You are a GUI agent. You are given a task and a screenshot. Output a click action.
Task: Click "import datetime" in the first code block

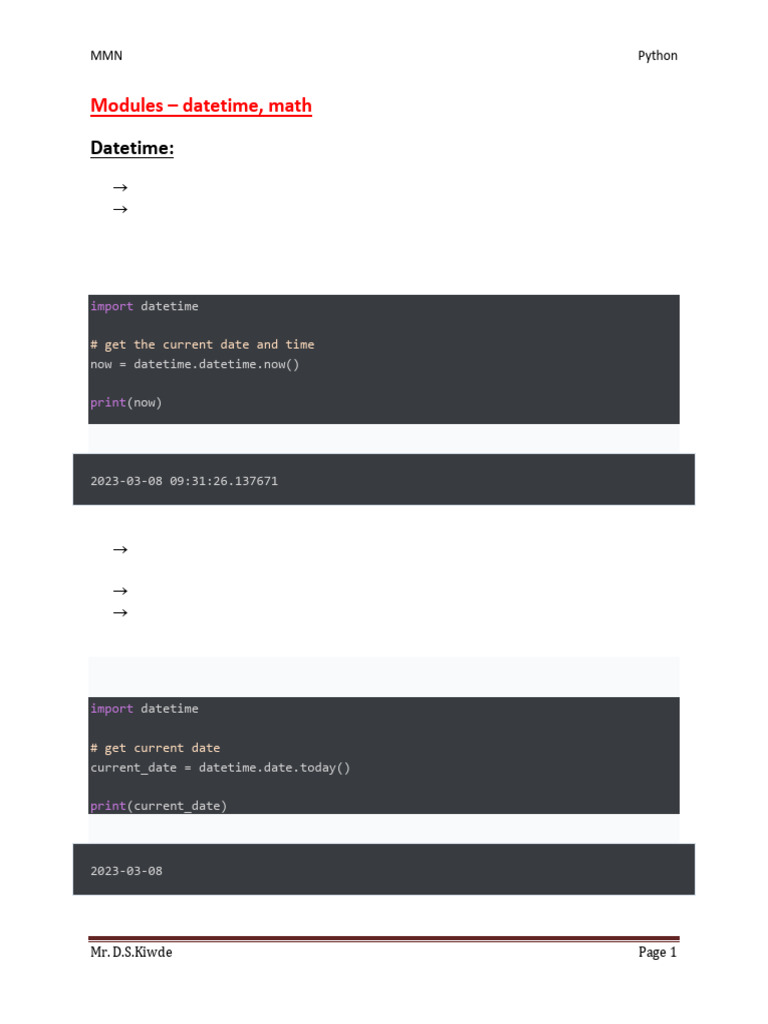point(144,306)
